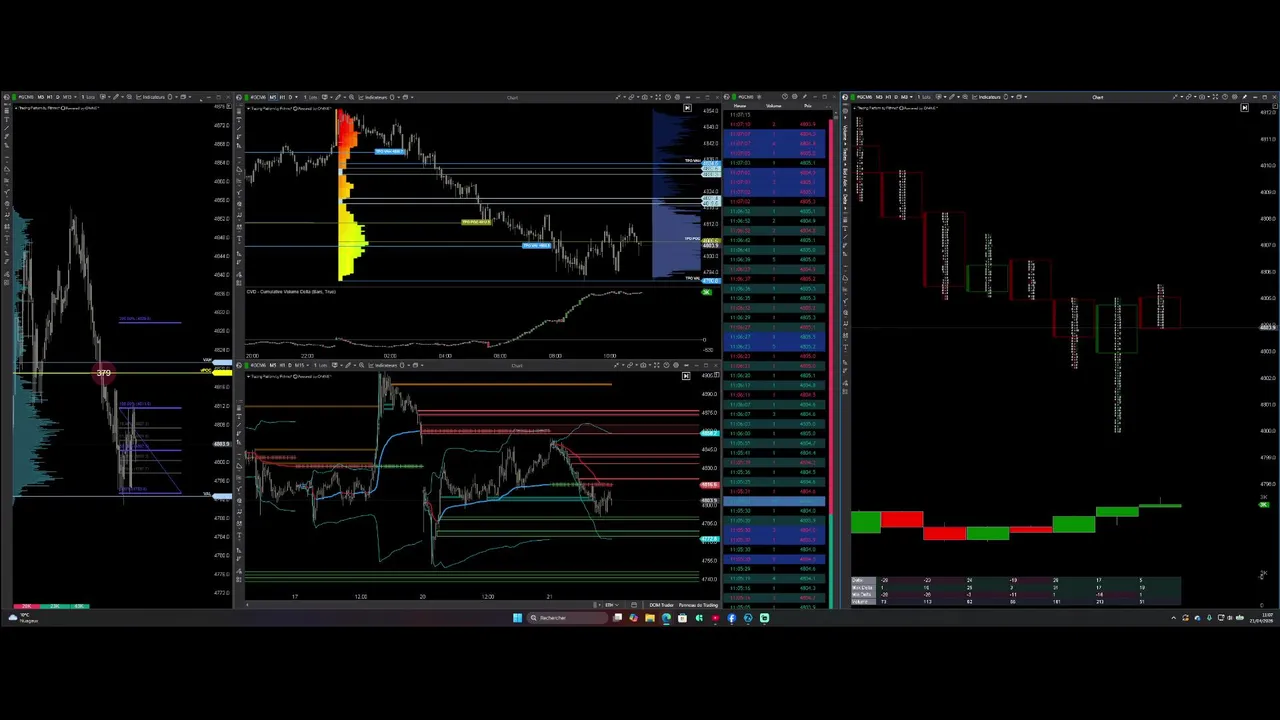Viewport: 1280px width, 720px height.
Task: Open DOM Trader button below bottom chart
Action: (661, 605)
